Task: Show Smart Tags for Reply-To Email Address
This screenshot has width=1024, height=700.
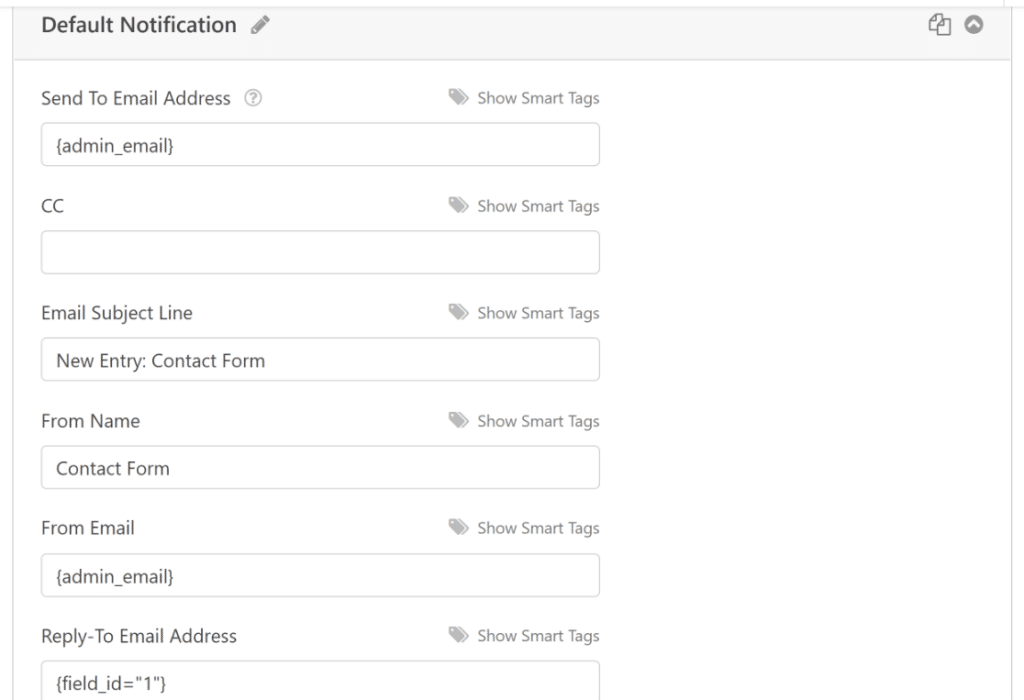Action: click(537, 636)
